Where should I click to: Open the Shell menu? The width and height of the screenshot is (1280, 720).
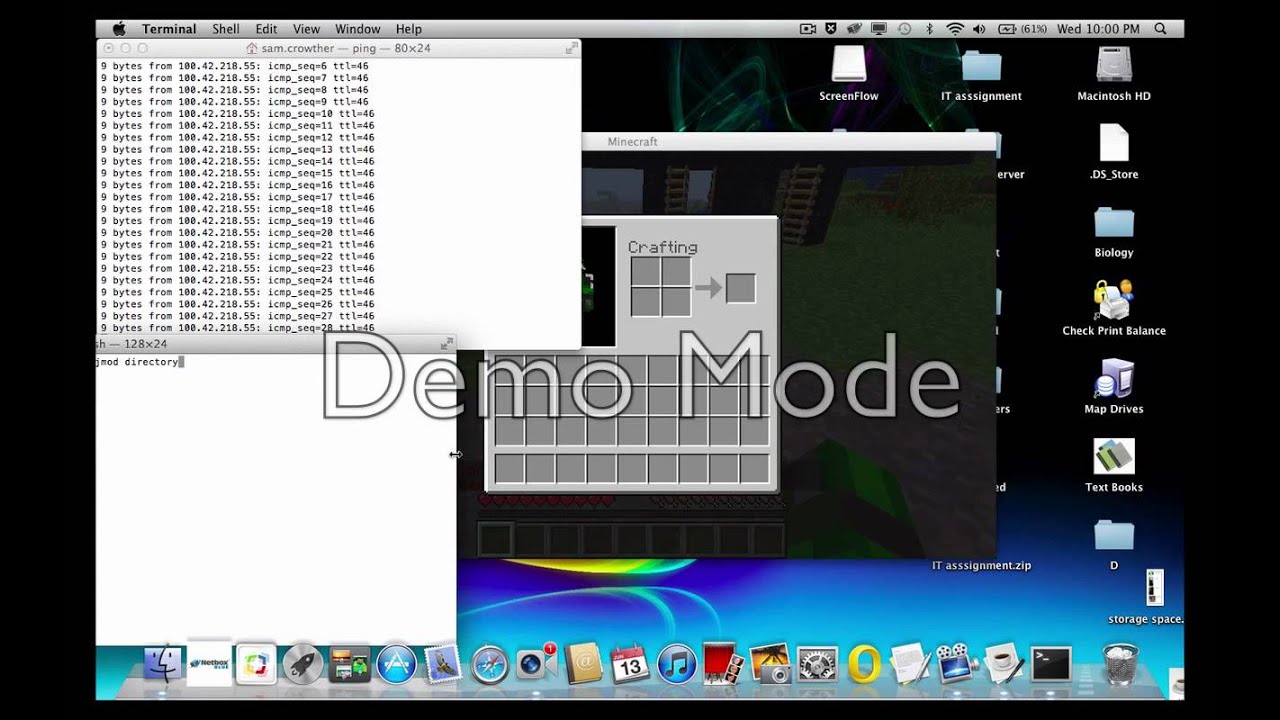226,29
